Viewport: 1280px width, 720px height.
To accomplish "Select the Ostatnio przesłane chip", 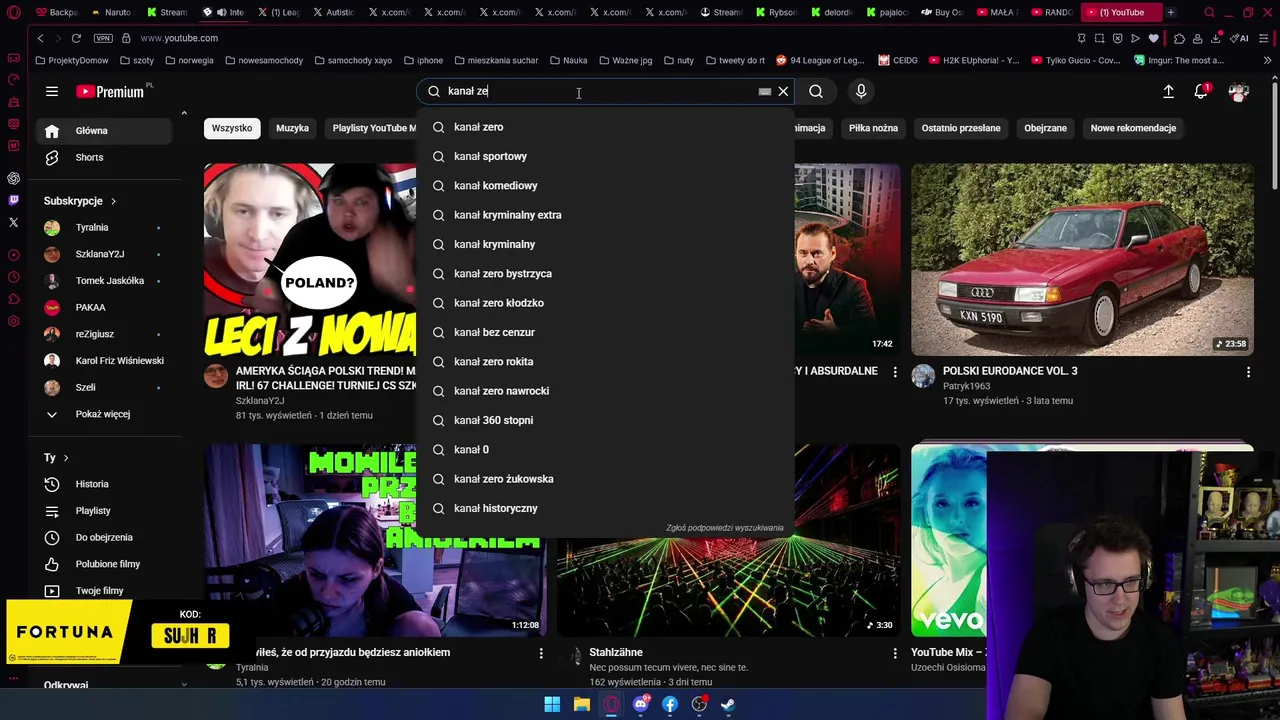I will 961,128.
